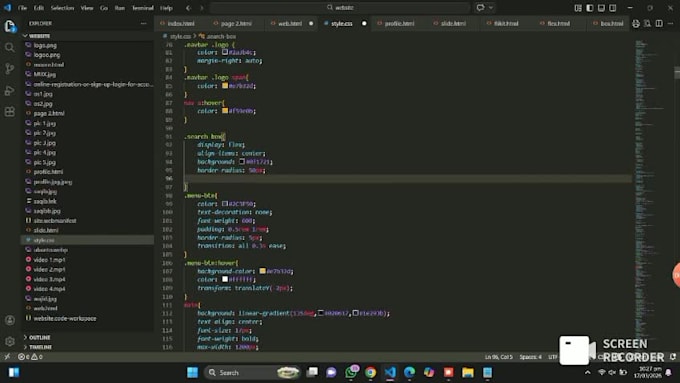Click the Spaces: 4 indentation setting
The height and width of the screenshot is (383, 680).
tap(530, 357)
